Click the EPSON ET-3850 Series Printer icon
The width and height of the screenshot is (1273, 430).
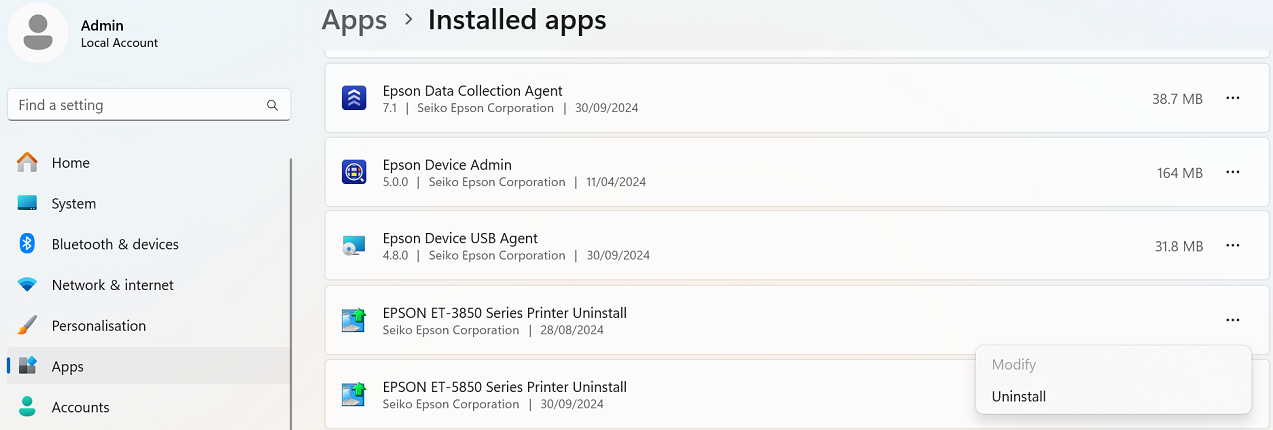coord(354,320)
